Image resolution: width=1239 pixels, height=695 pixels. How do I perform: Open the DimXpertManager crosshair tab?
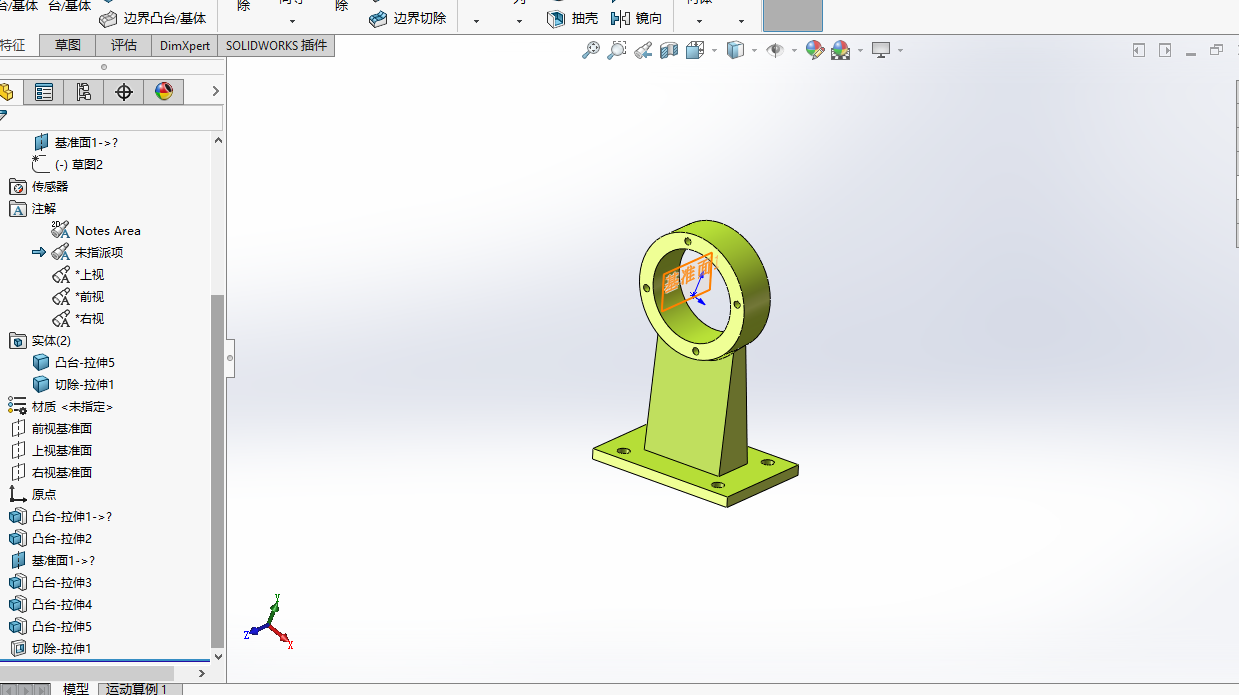tap(124, 92)
